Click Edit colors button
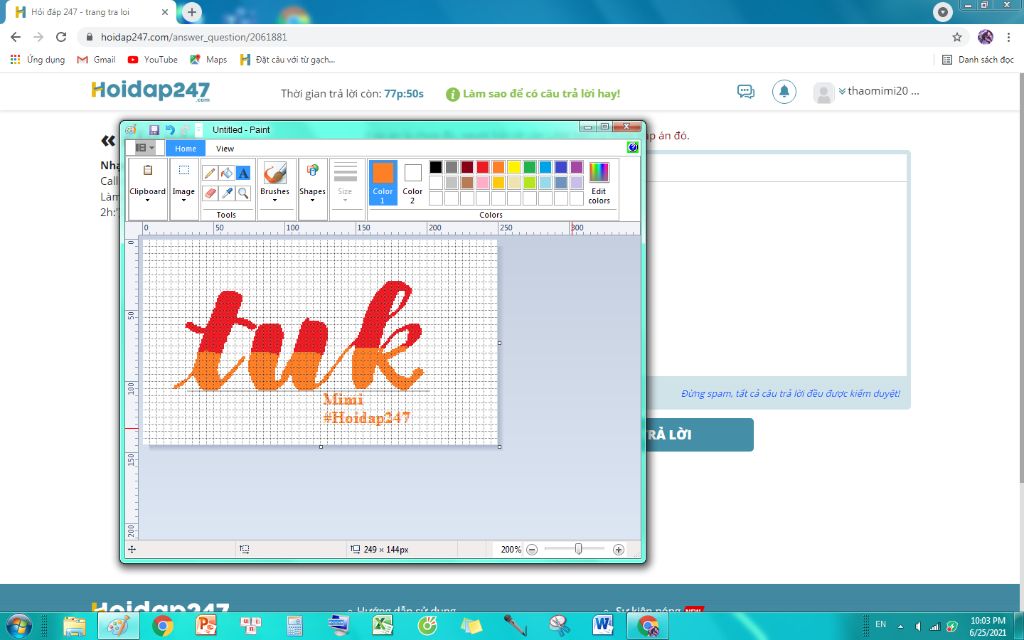The width and height of the screenshot is (1024, 640). click(x=599, y=182)
